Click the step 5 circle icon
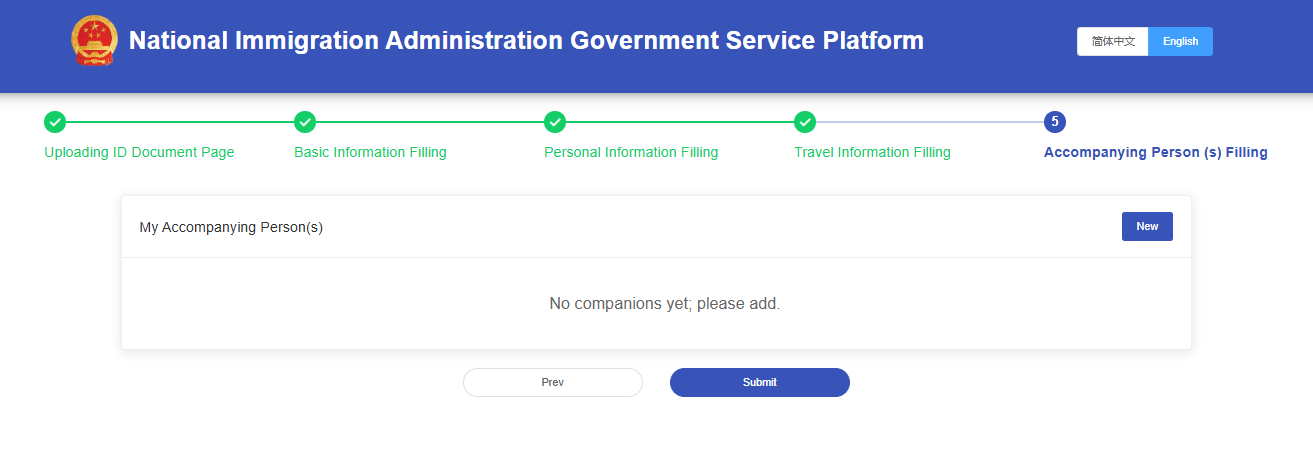Image resolution: width=1313 pixels, height=456 pixels. pos(1054,122)
